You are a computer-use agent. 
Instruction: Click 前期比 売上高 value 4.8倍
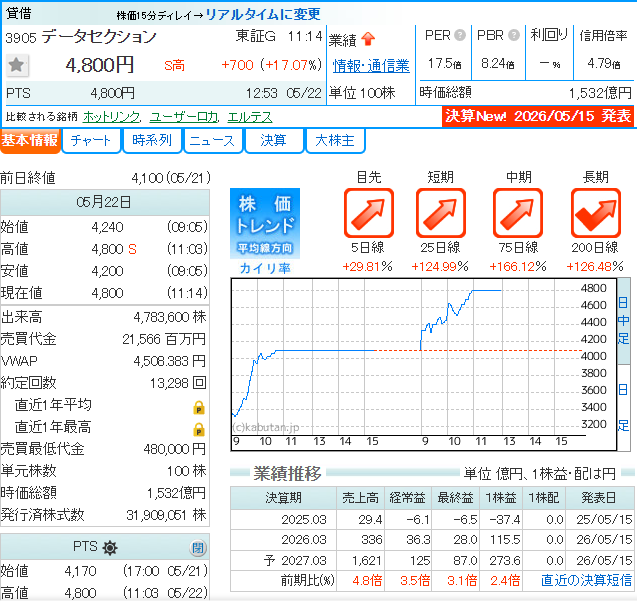coord(367,580)
